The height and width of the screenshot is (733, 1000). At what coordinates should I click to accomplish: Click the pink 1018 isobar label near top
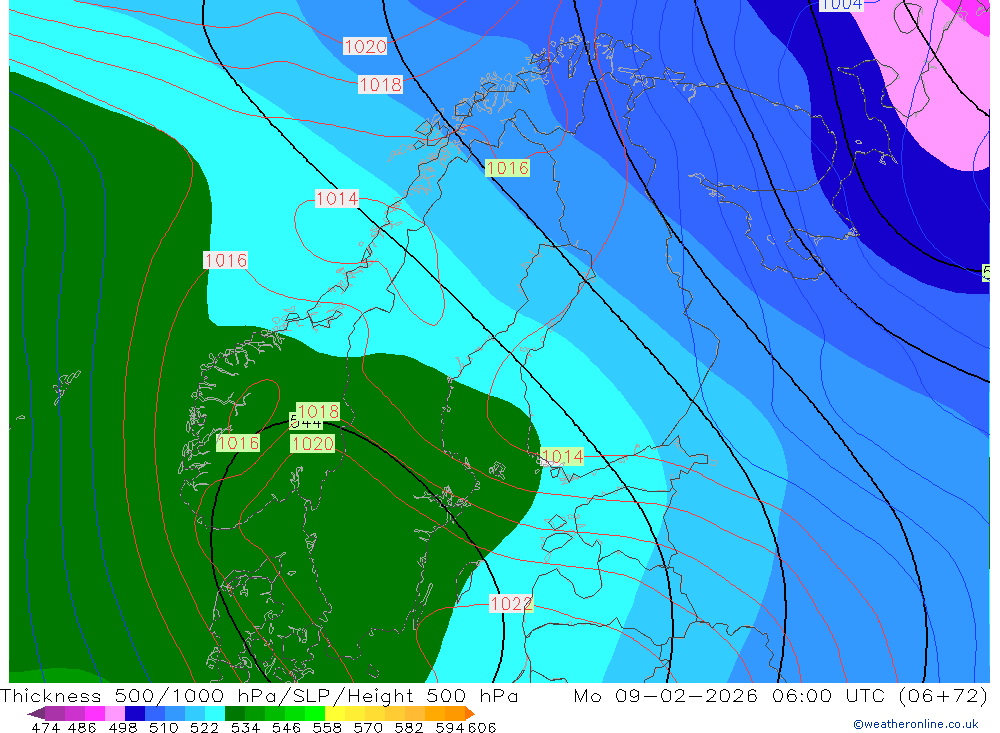(380, 84)
